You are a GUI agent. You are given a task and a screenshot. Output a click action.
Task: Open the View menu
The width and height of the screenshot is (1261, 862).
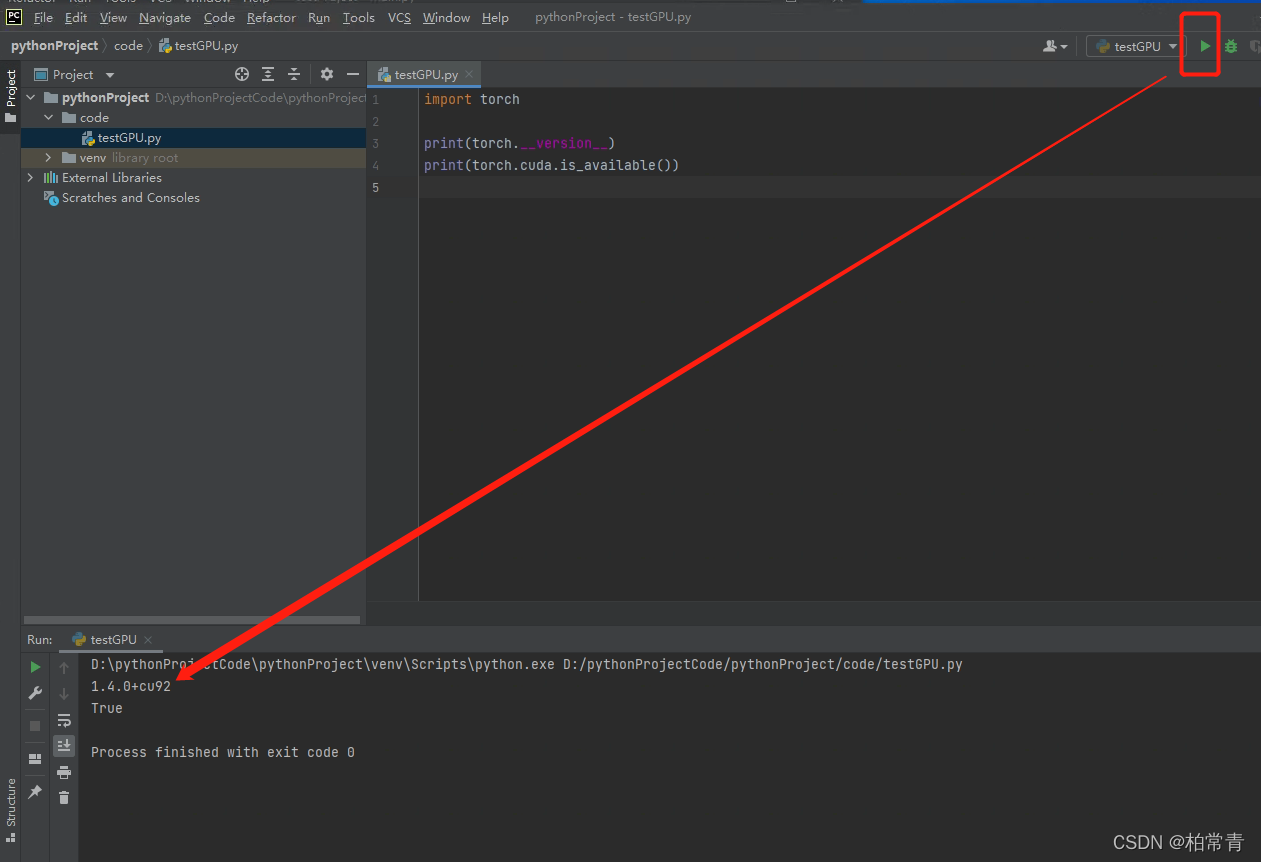[x=113, y=18]
